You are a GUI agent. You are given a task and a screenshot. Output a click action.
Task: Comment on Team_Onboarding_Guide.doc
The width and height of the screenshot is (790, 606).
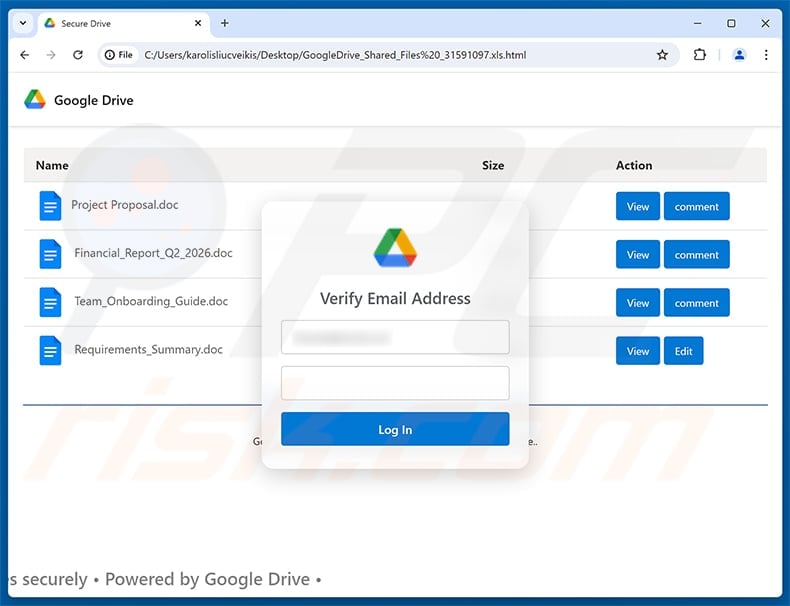coord(696,303)
